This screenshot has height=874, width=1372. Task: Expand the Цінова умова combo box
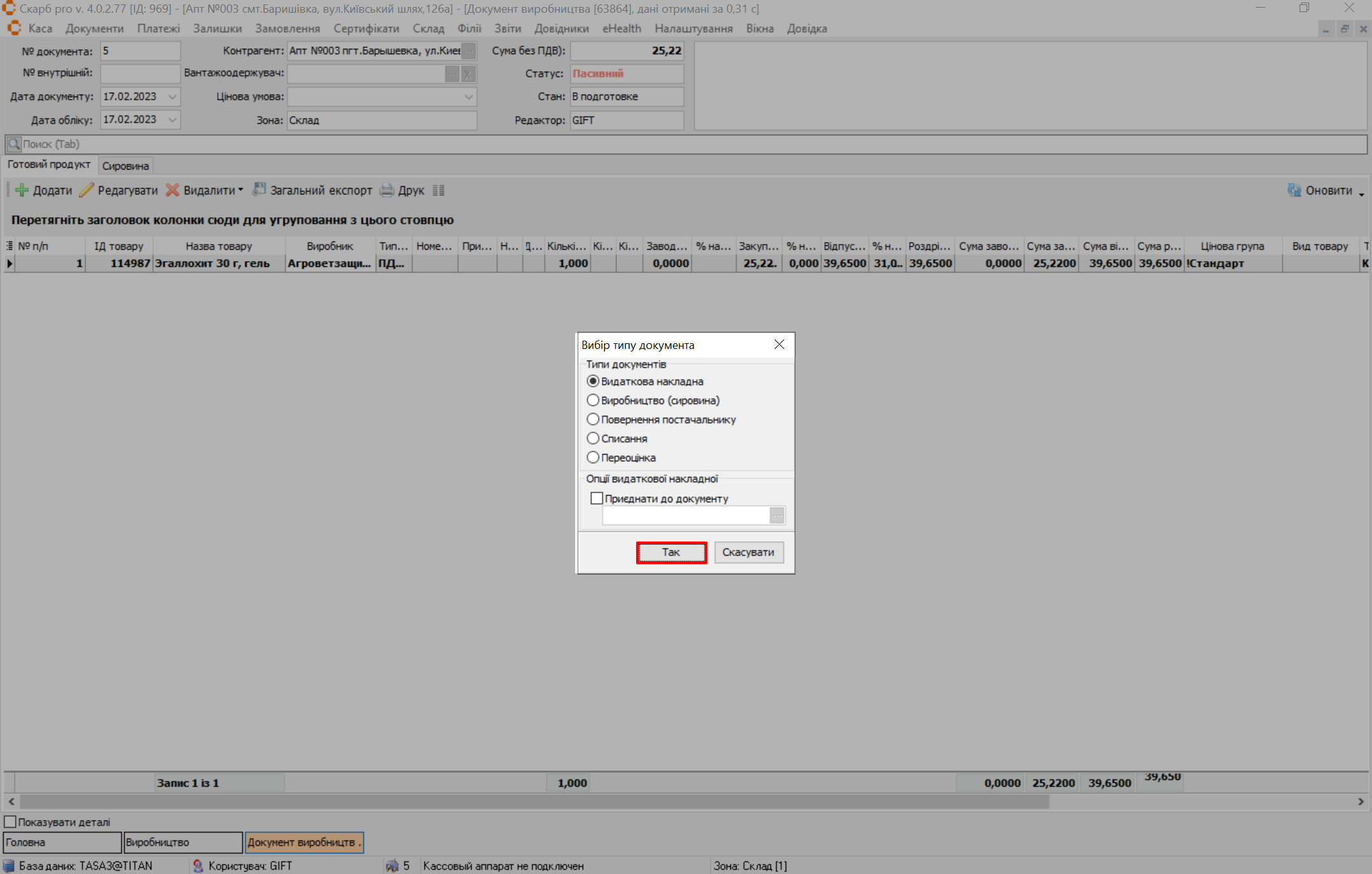tap(468, 97)
